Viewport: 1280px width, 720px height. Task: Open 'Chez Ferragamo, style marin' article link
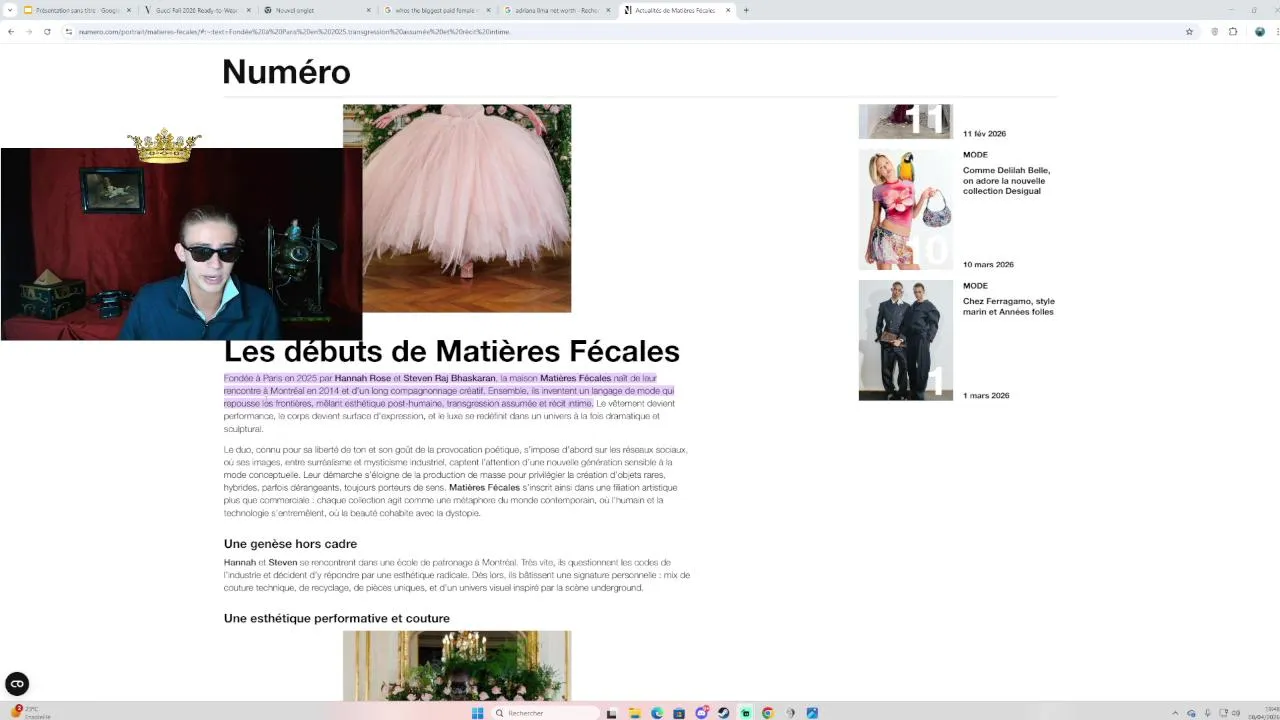tap(1009, 306)
